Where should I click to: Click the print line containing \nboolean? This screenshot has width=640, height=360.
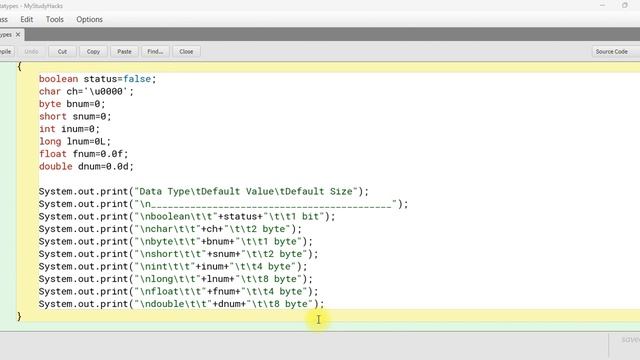(x=187, y=216)
